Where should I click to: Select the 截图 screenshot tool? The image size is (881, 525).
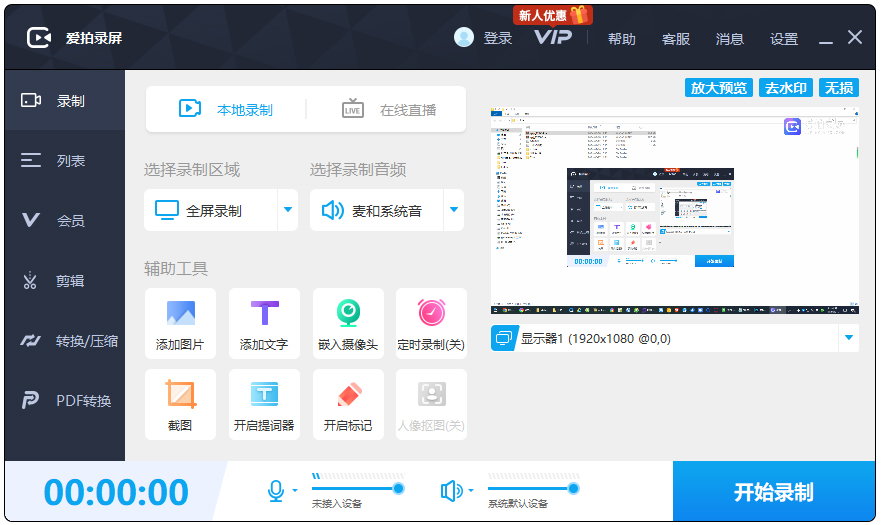(180, 405)
